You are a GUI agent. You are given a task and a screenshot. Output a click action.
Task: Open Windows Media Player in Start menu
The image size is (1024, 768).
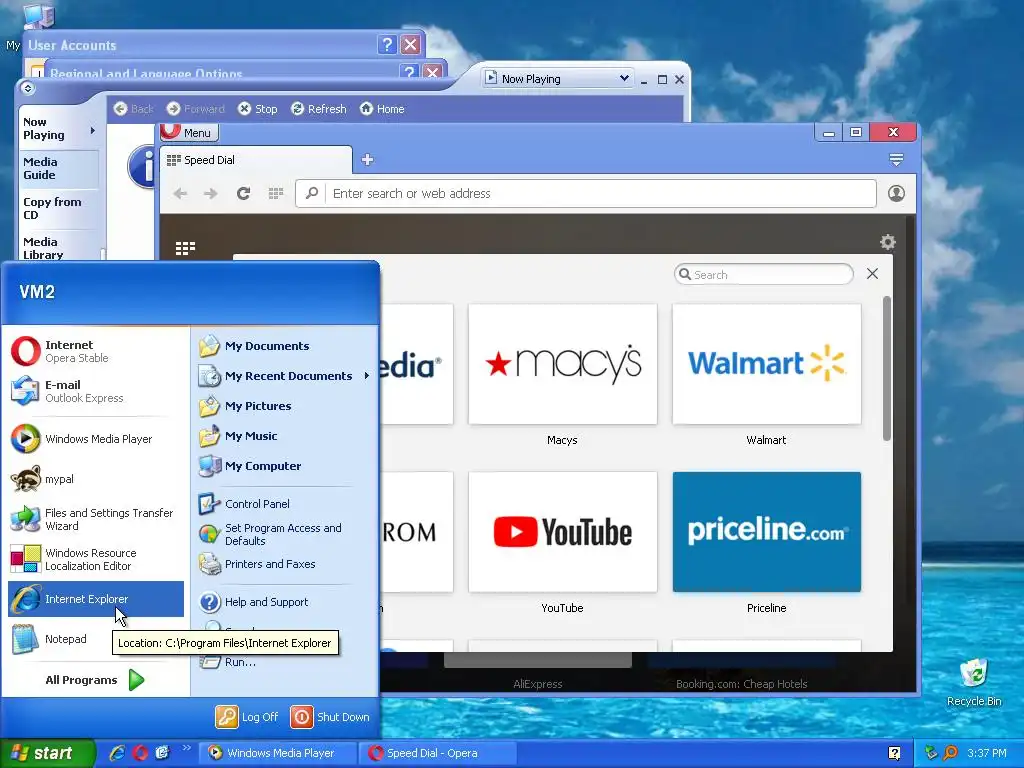click(x=96, y=439)
